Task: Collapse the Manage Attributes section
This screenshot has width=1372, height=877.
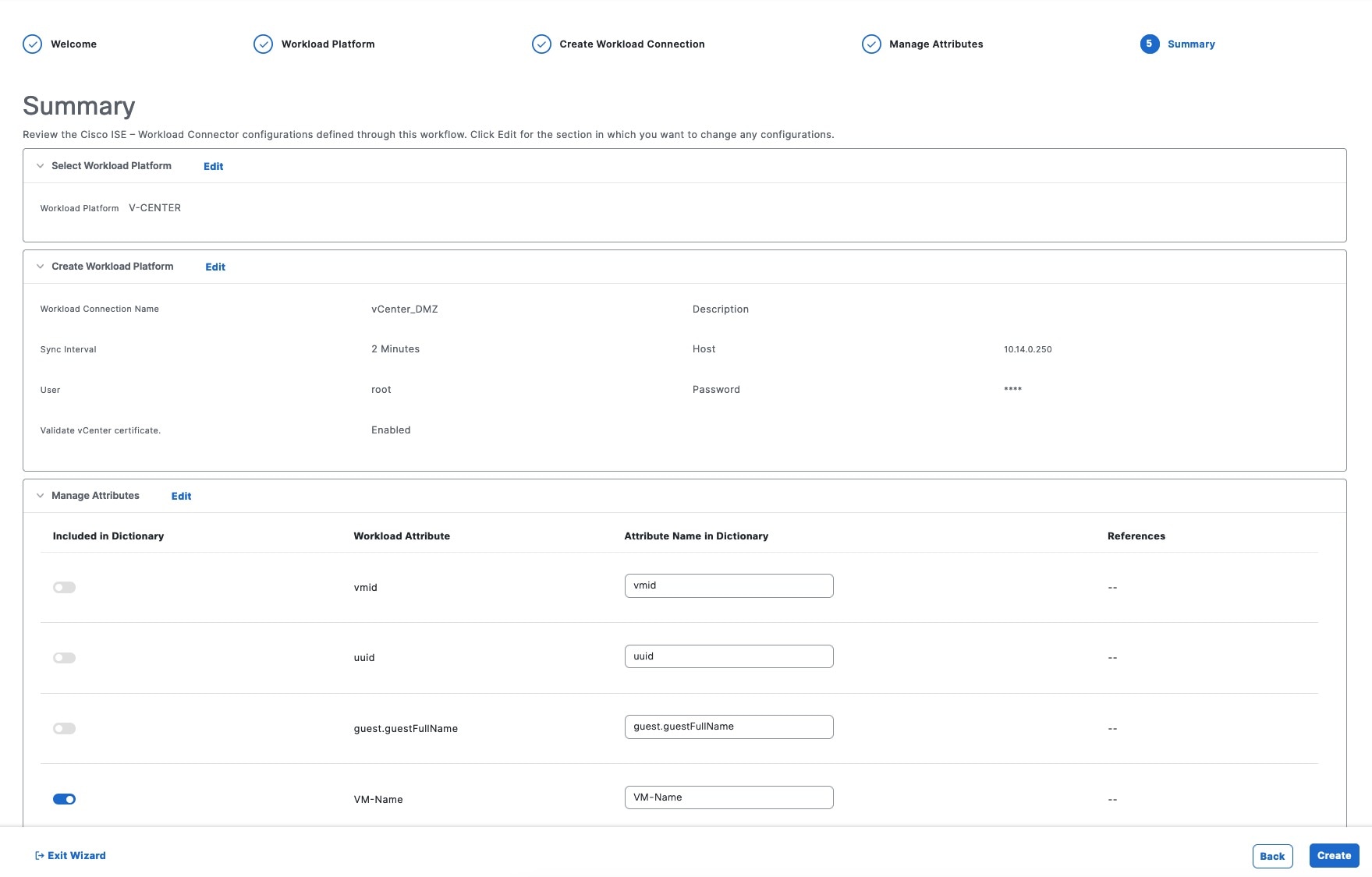Action: tap(41, 496)
